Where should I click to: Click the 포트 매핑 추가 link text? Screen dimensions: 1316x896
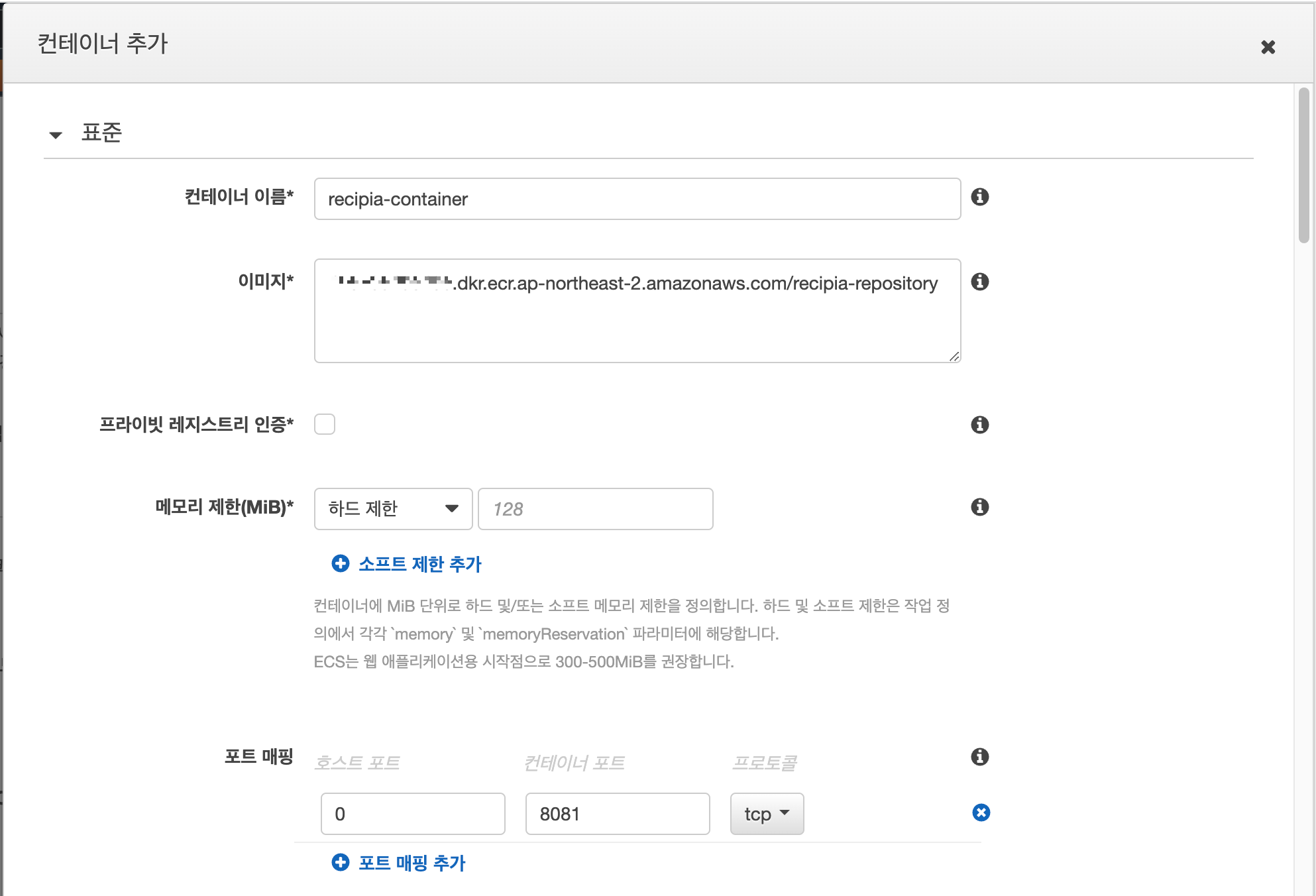click(411, 863)
